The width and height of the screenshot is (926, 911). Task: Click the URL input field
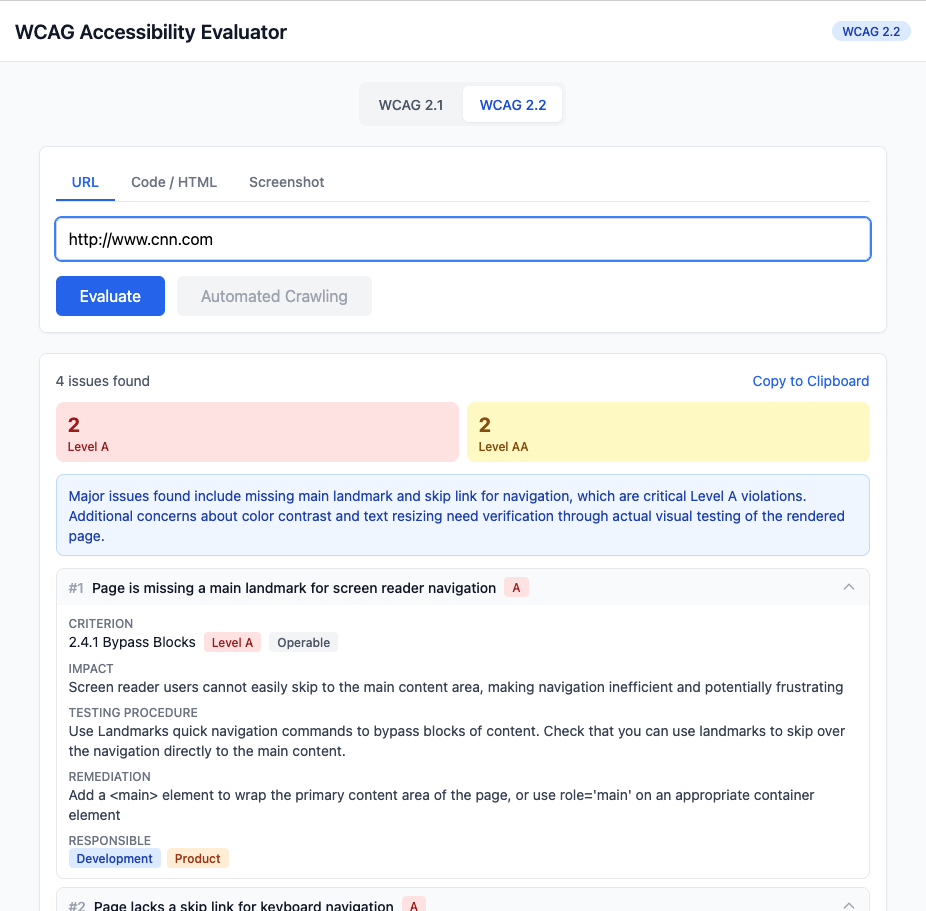(x=463, y=240)
